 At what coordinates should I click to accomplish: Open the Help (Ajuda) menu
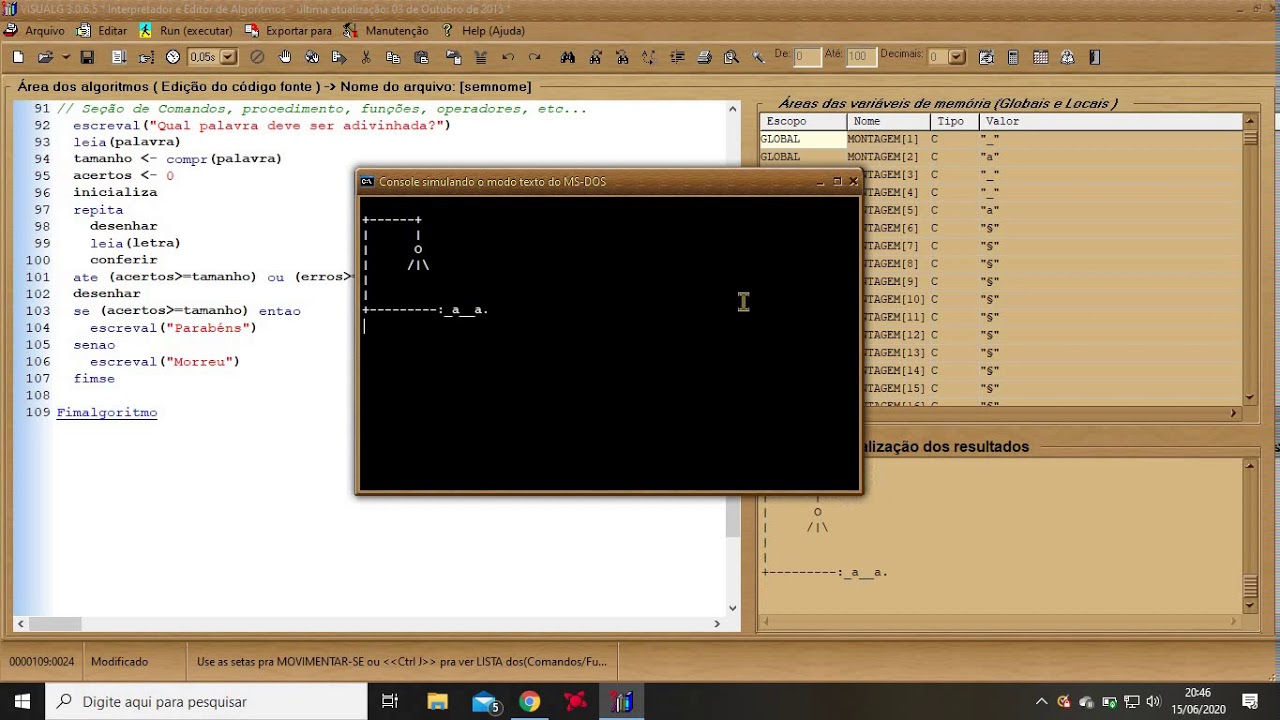(483, 31)
